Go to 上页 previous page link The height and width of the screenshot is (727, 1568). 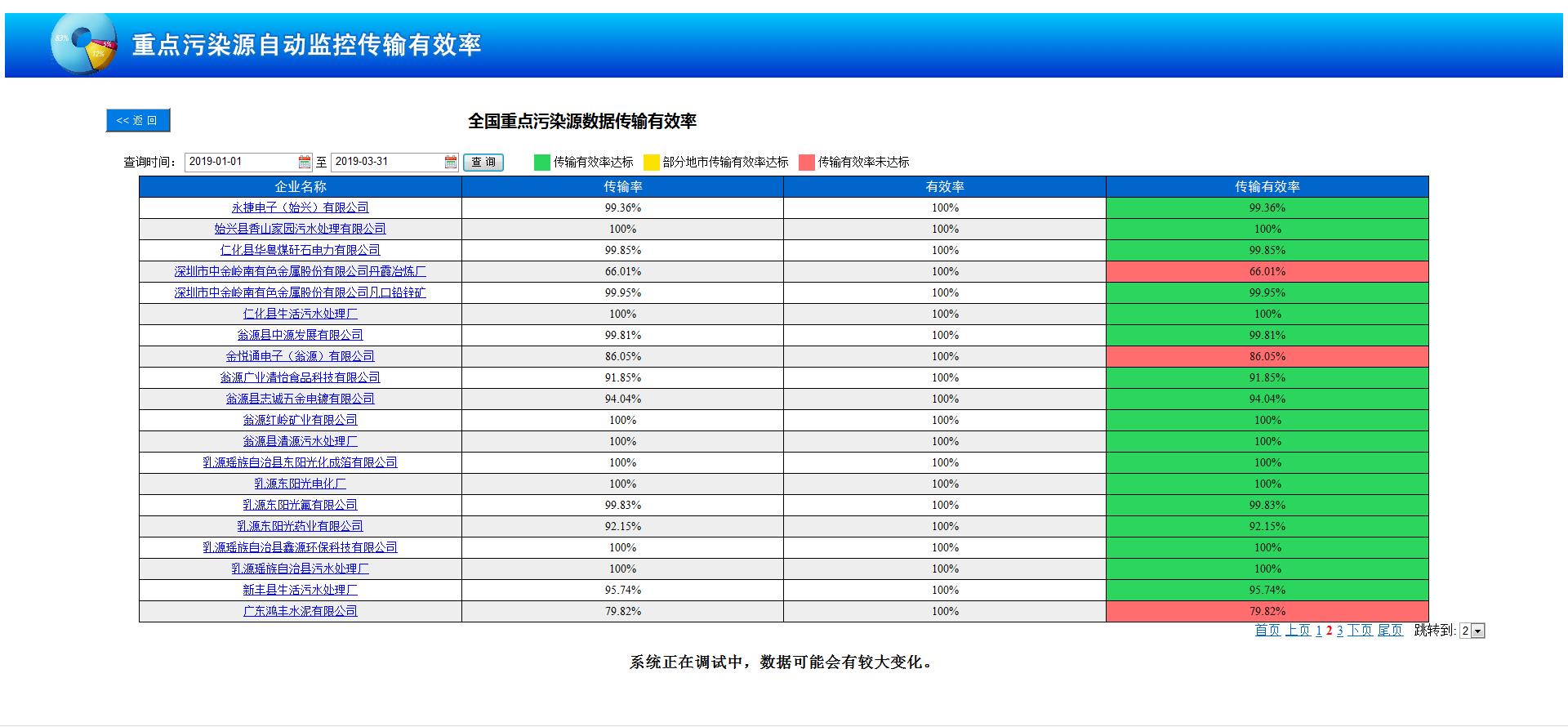point(1298,631)
